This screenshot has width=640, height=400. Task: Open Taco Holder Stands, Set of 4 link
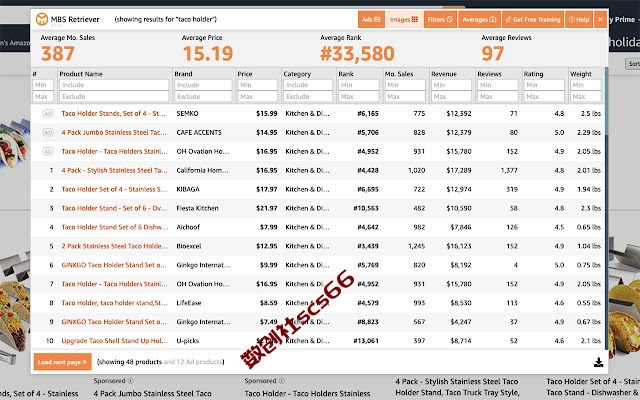pyautogui.click(x=113, y=113)
